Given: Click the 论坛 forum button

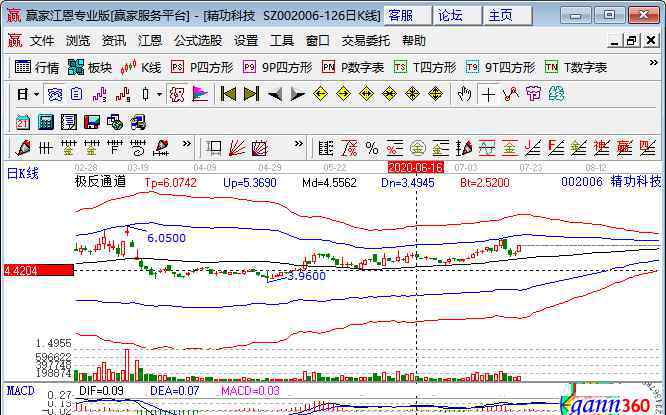Looking at the screenshot, I should [x=457, y=16].
